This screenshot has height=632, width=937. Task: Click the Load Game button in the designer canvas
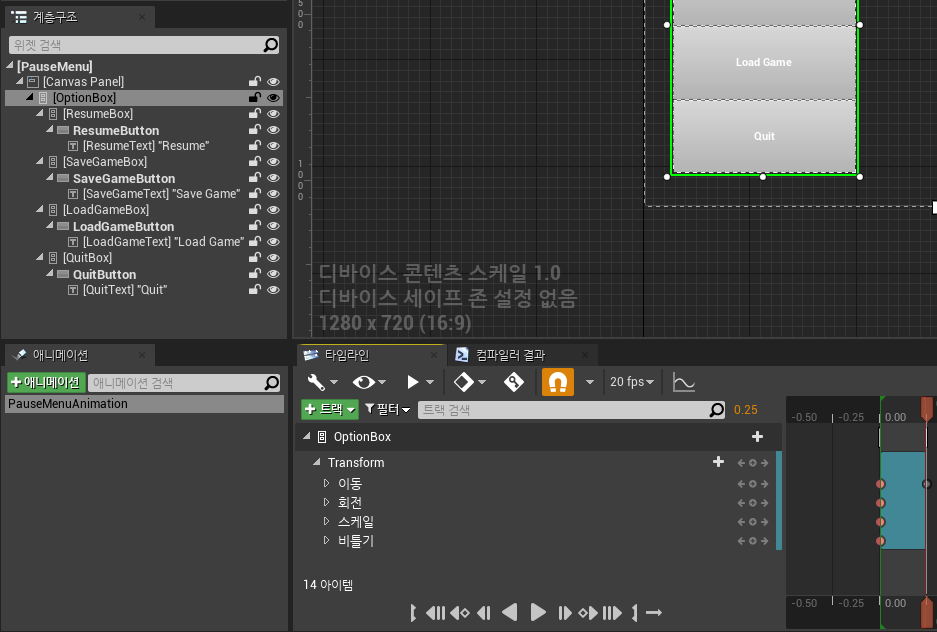(x=764, y=62)
